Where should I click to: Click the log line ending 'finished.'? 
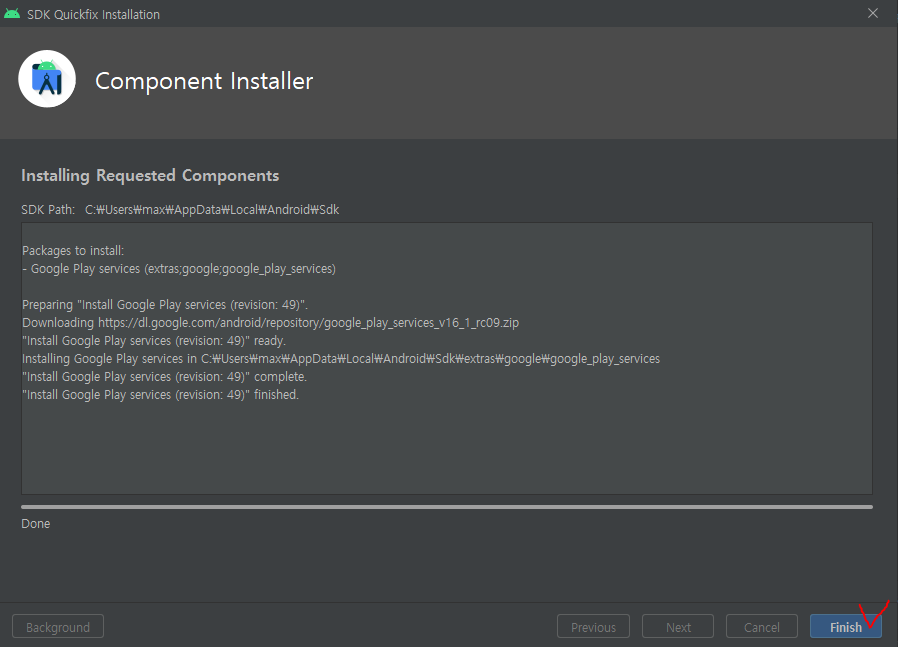(x=160, y=394)
